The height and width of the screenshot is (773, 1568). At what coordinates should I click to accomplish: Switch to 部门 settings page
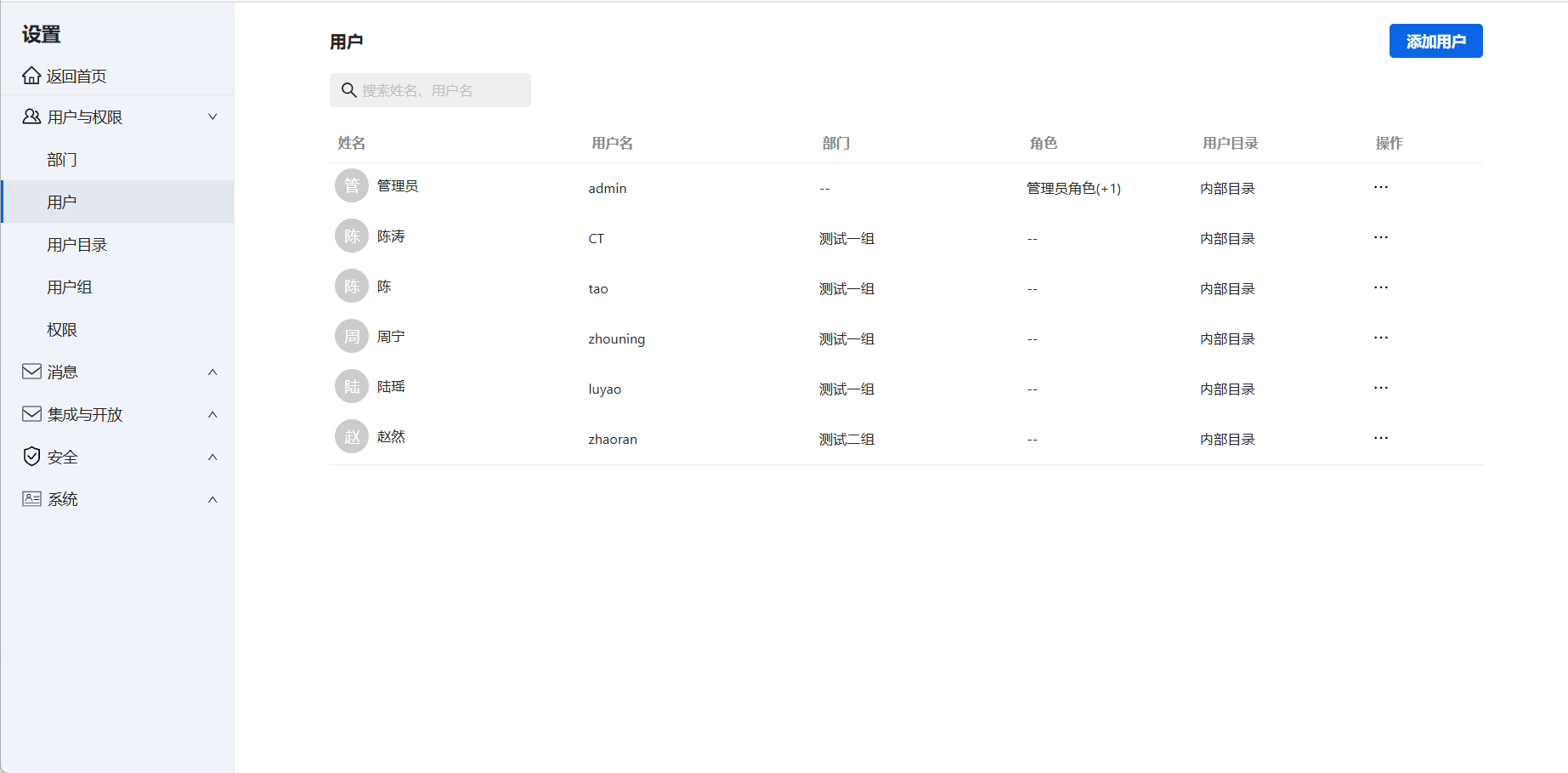pos(60,159)
